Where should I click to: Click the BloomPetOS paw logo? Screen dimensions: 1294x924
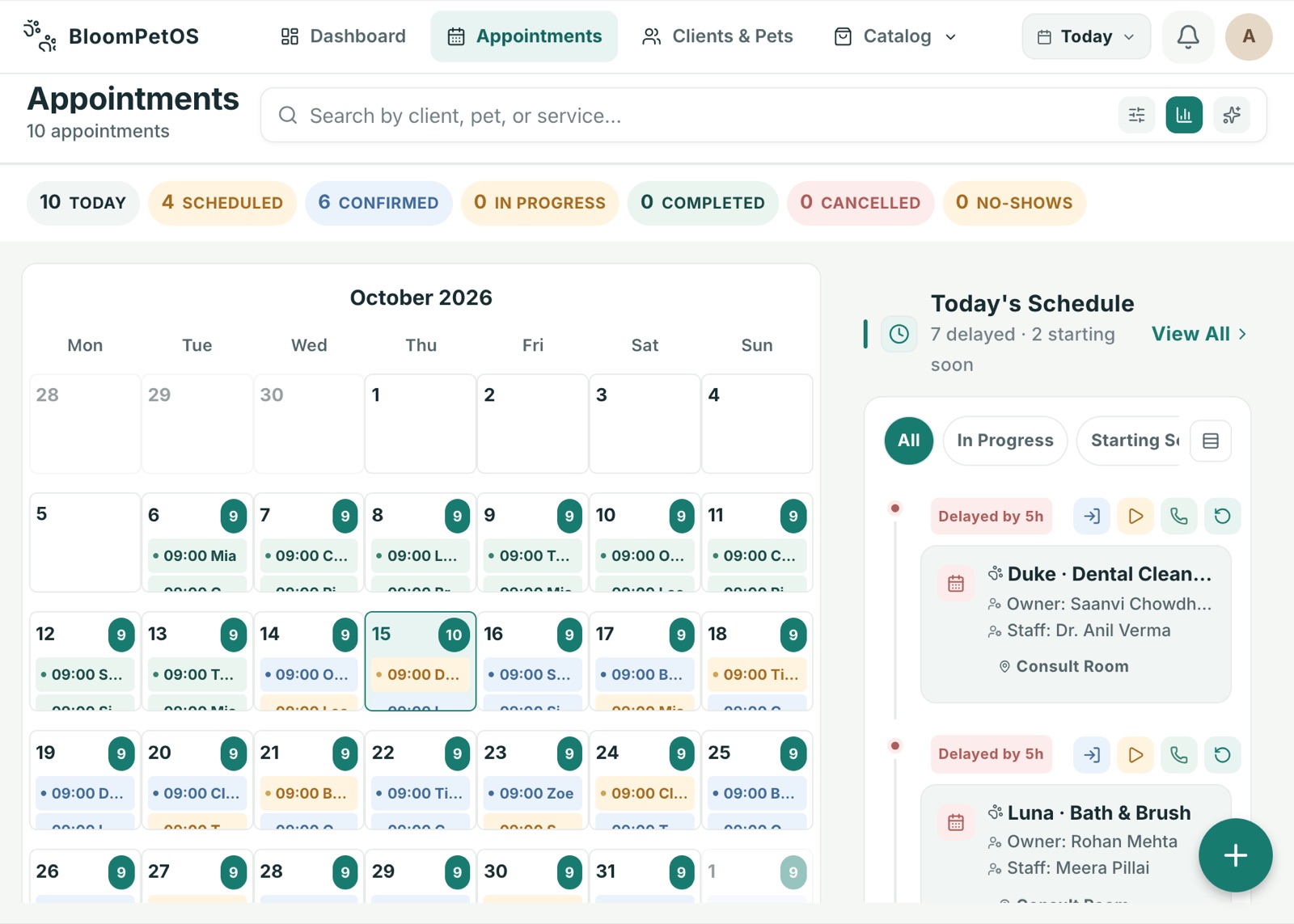[40, 36]
